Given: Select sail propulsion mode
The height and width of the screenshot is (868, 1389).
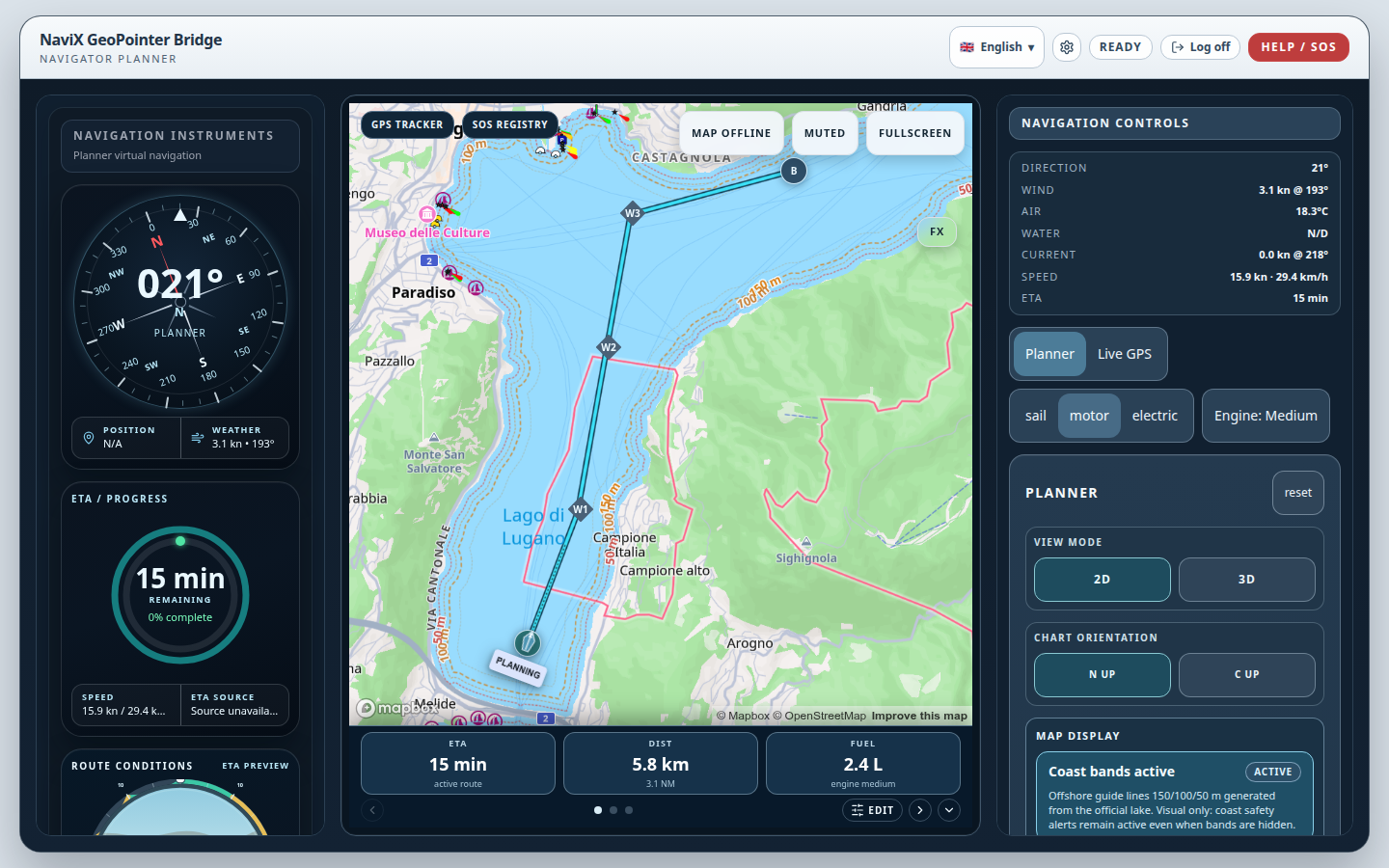Looking at the screenshot, I should coord(1036,416).
